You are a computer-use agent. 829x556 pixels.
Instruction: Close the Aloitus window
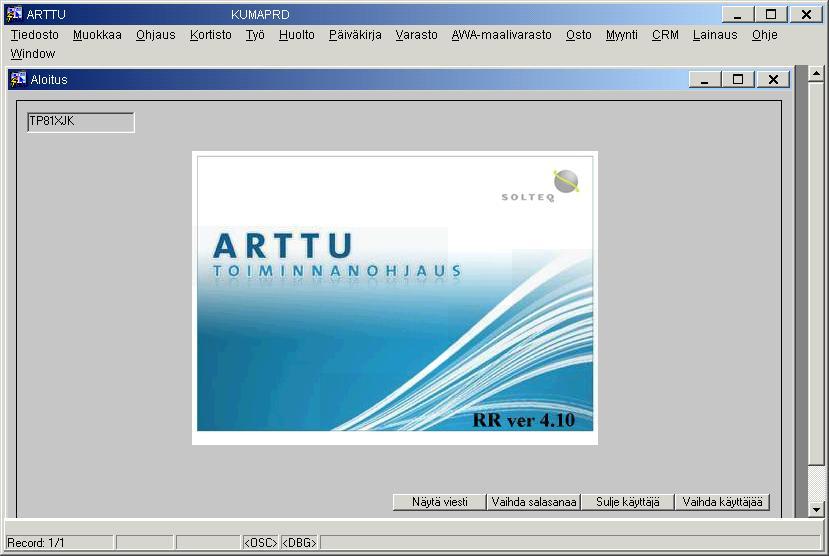pyautogui.click(x=773, y=80)
